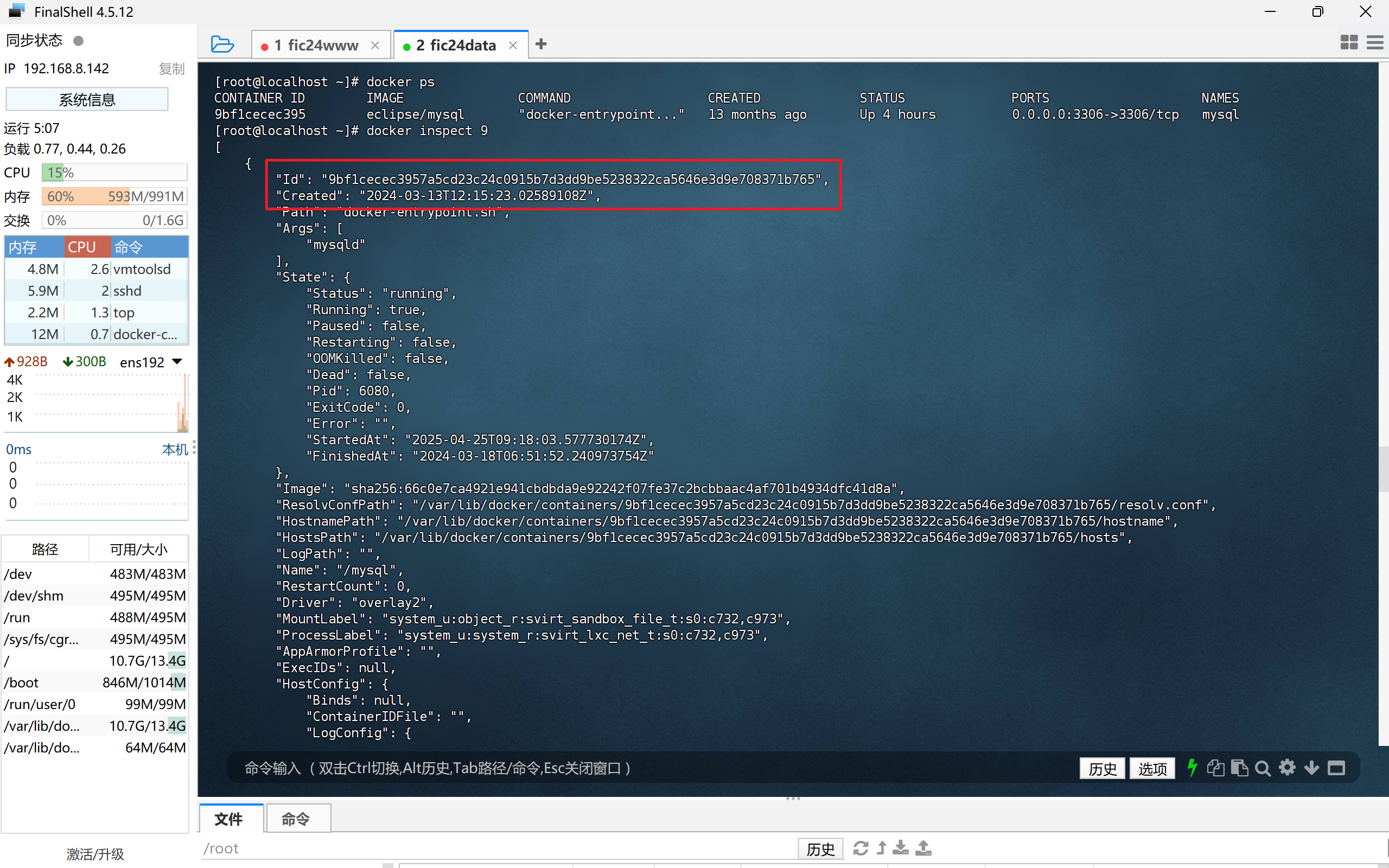The height and width of the screenshot is (868, 1389).
Task: Click the 选项 button in command bar
Action: [x=1152, y=768]
